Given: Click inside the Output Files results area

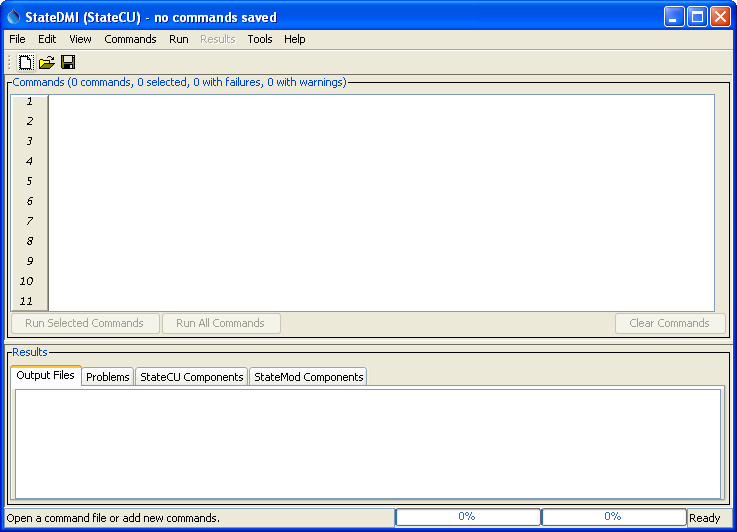Looking at the screenshot, I should pos(368,444).
